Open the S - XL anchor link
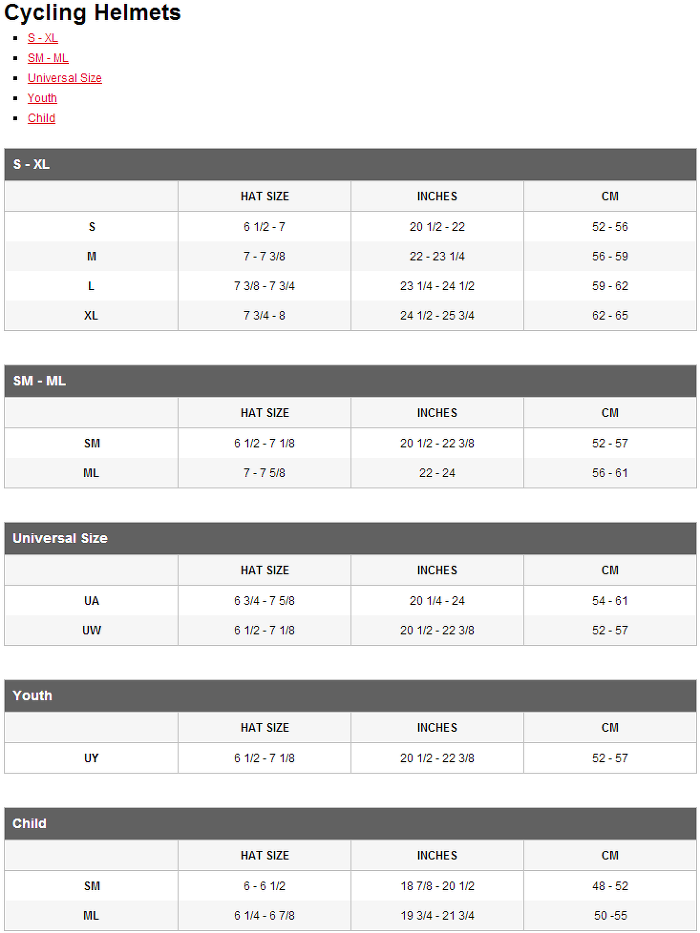700x933 pixels. [42, 38]
